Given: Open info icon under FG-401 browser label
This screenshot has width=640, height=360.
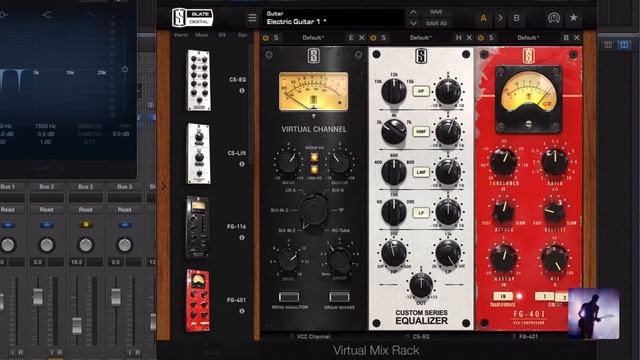Looking at the screenshot, I should click(x=242, y=311).
